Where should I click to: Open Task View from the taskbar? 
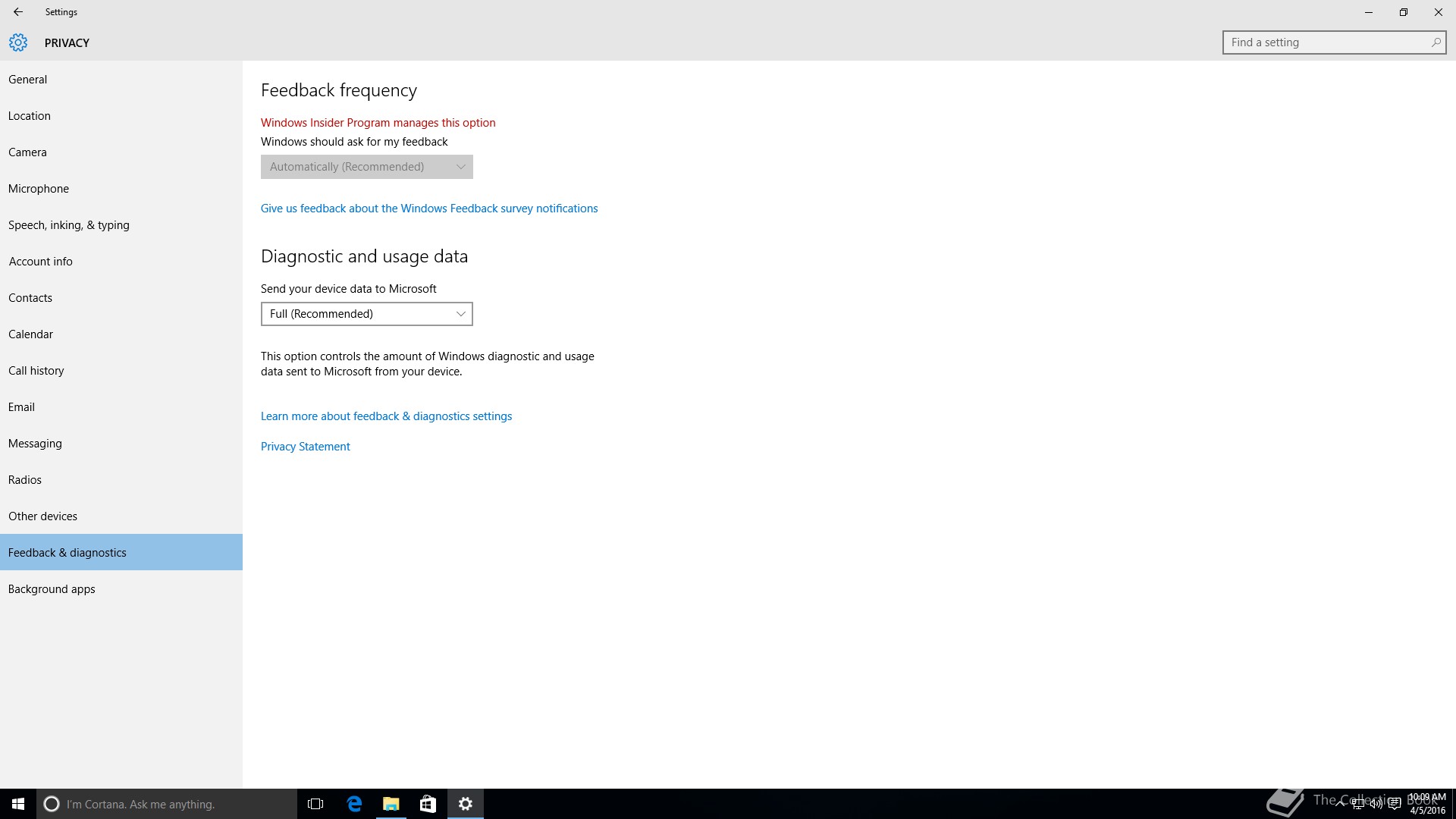[315, 804]
